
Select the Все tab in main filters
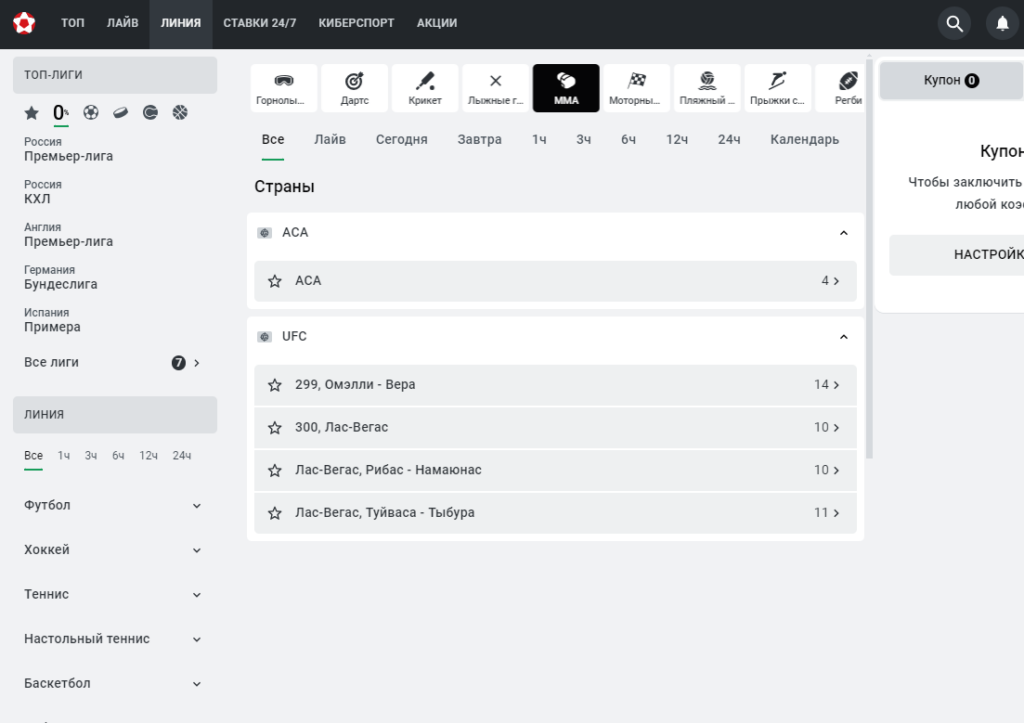(x=273, y=140)
